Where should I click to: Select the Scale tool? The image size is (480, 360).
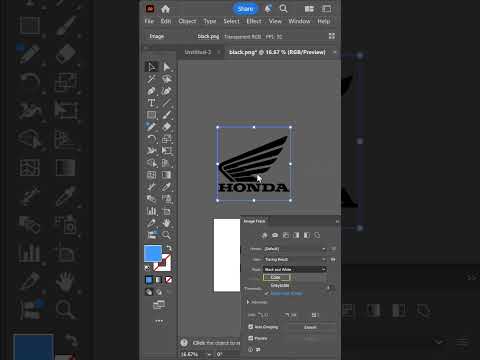tap(167, 139)
